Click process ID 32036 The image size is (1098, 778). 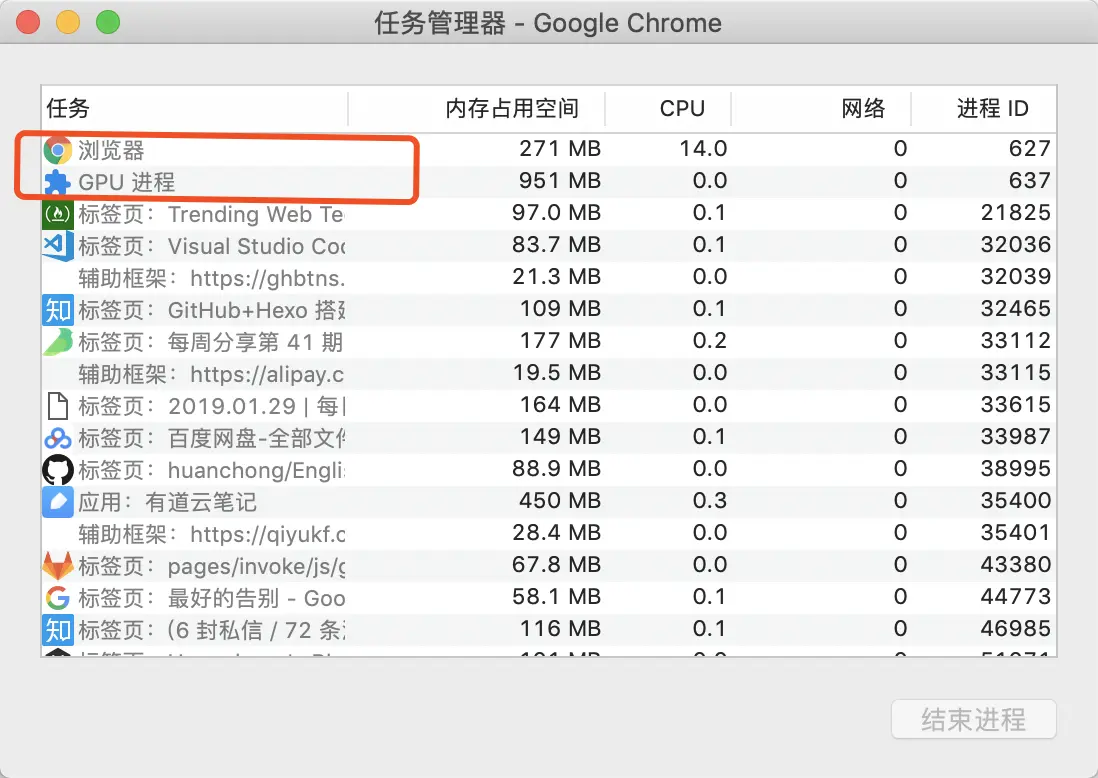click(1015, 245)
